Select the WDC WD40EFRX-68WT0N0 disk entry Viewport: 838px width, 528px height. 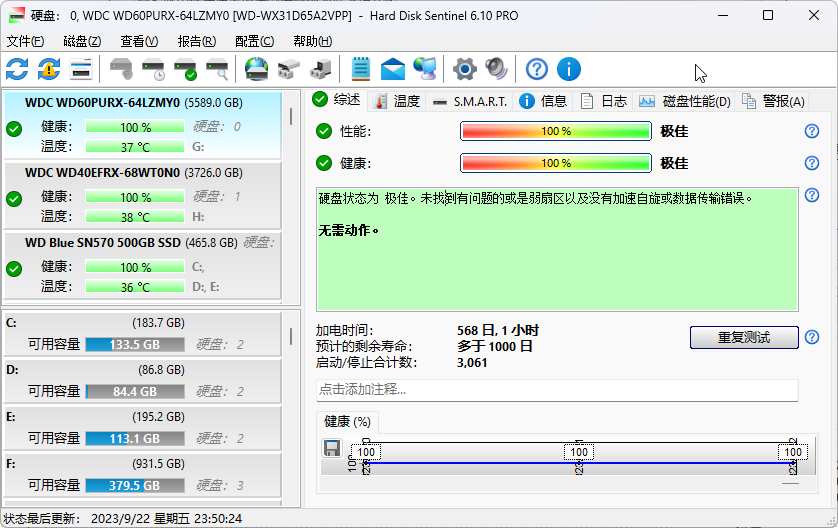(x=142, y=196)
